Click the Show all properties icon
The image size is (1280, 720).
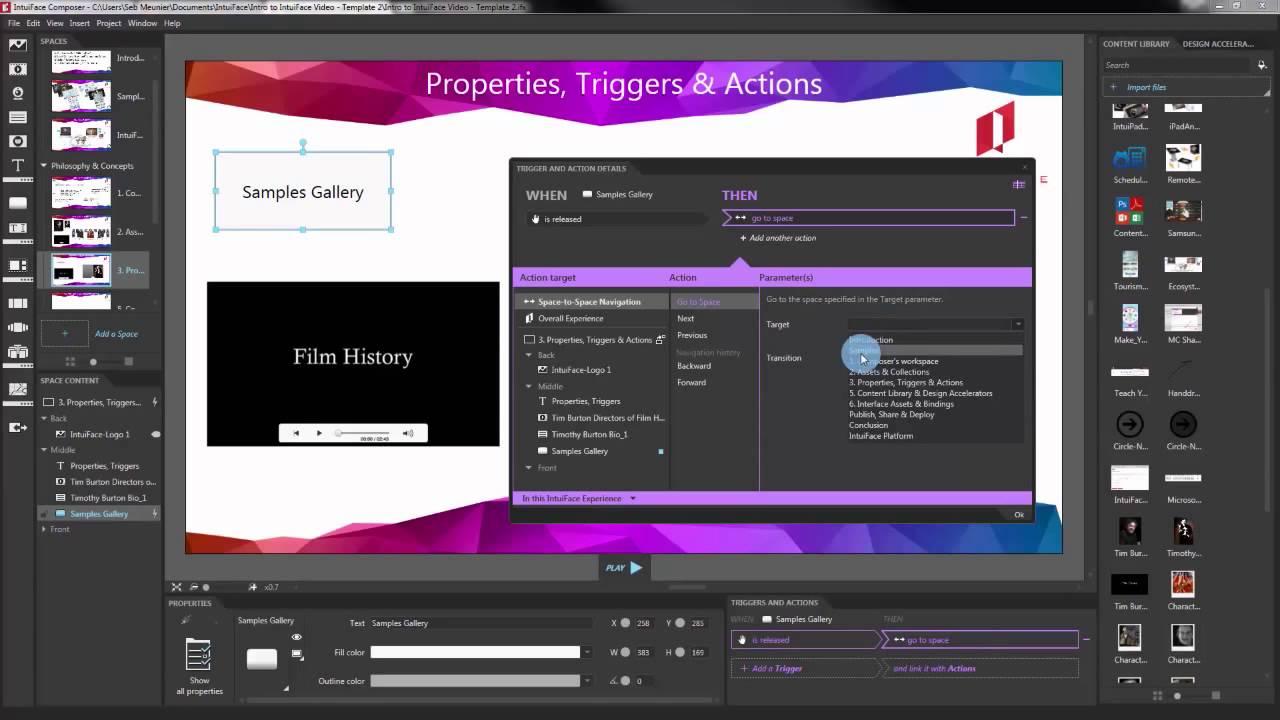coord(199,655)
